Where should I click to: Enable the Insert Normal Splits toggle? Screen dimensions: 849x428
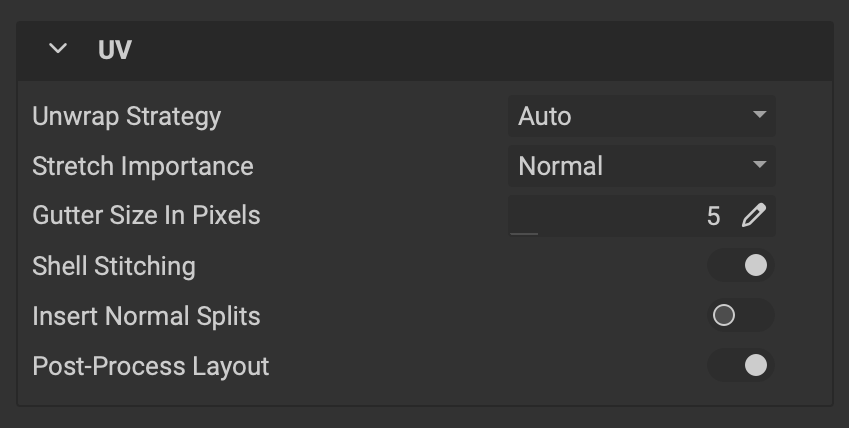point(740,316)
